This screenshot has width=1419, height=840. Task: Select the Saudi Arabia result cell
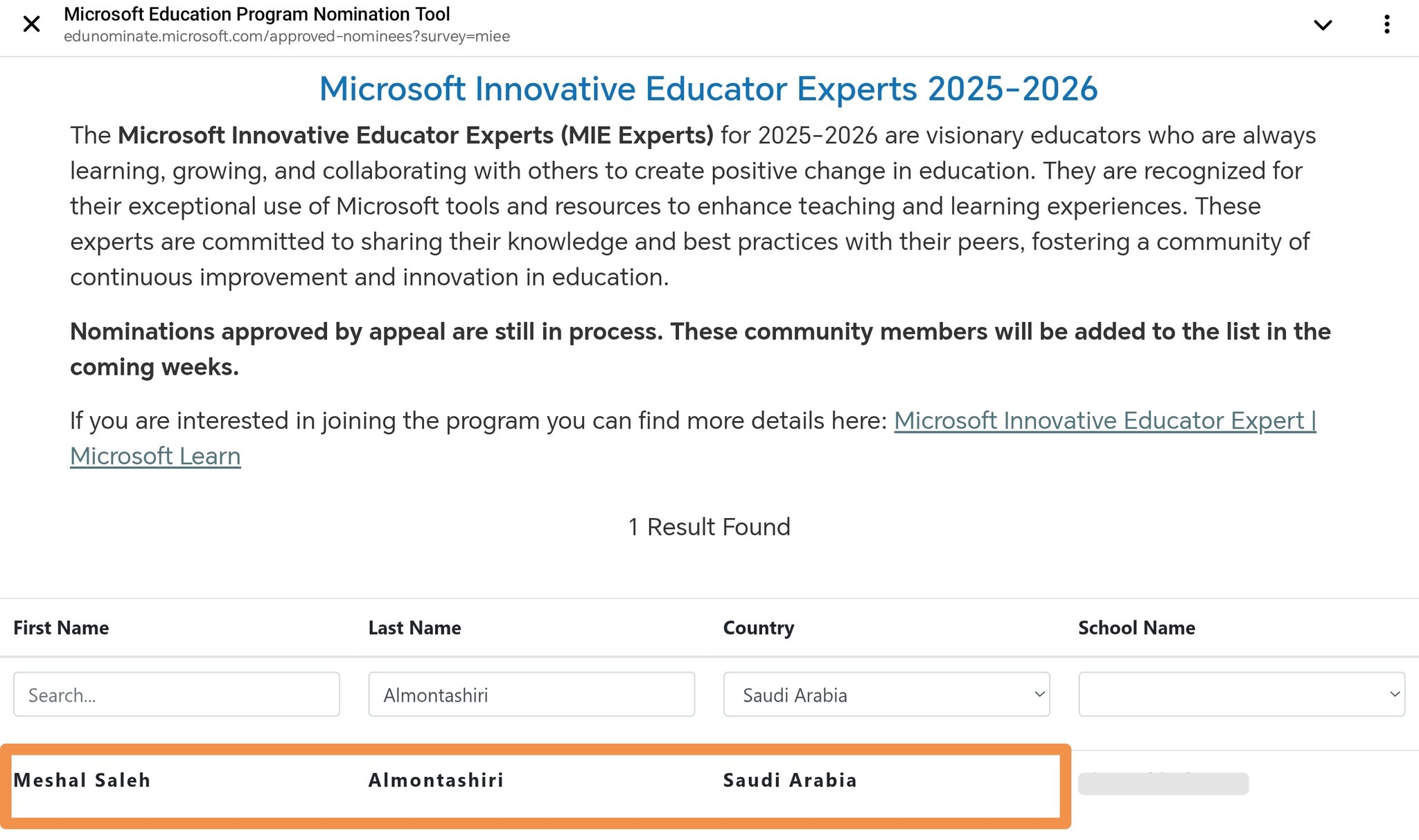[x=790, y=780]
